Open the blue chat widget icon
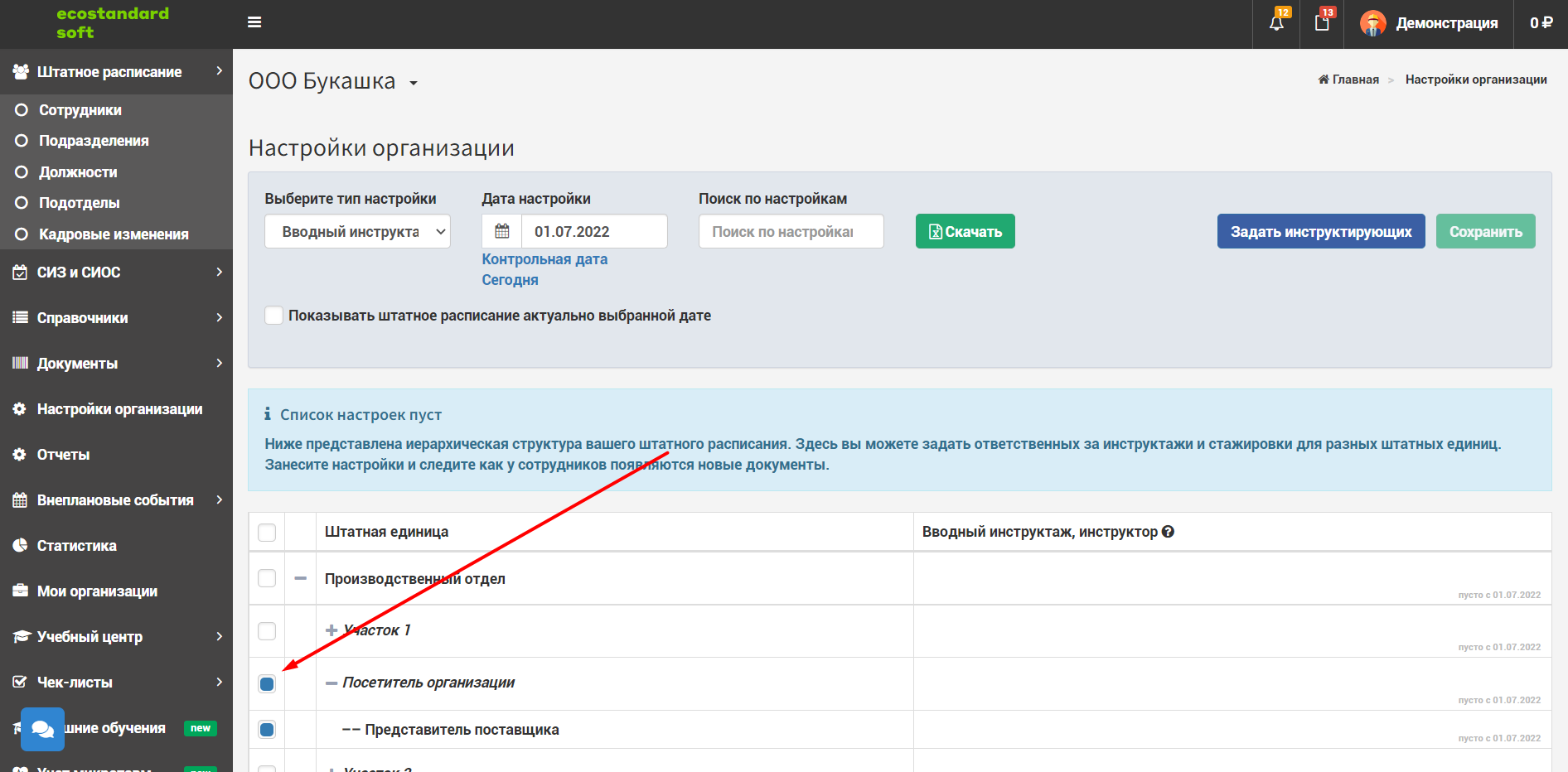Viewport: 1568px width, 772px height. coord(42,729)
